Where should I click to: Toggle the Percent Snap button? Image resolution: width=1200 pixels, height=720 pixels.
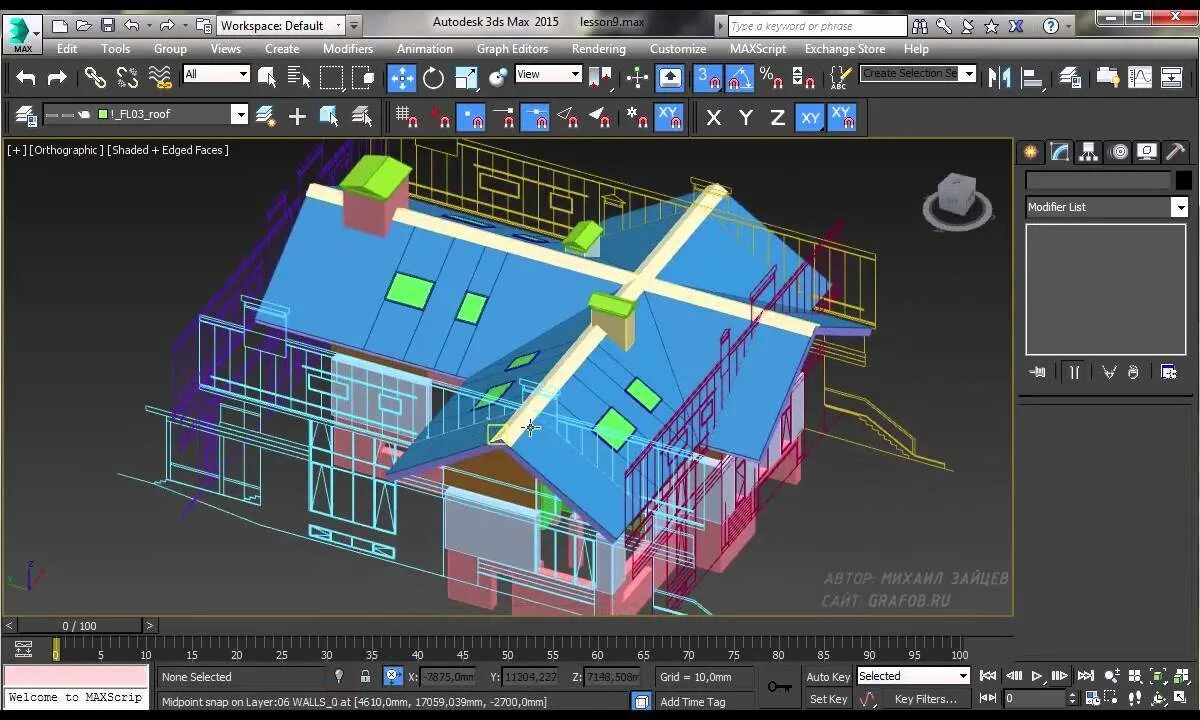point(771,77)
